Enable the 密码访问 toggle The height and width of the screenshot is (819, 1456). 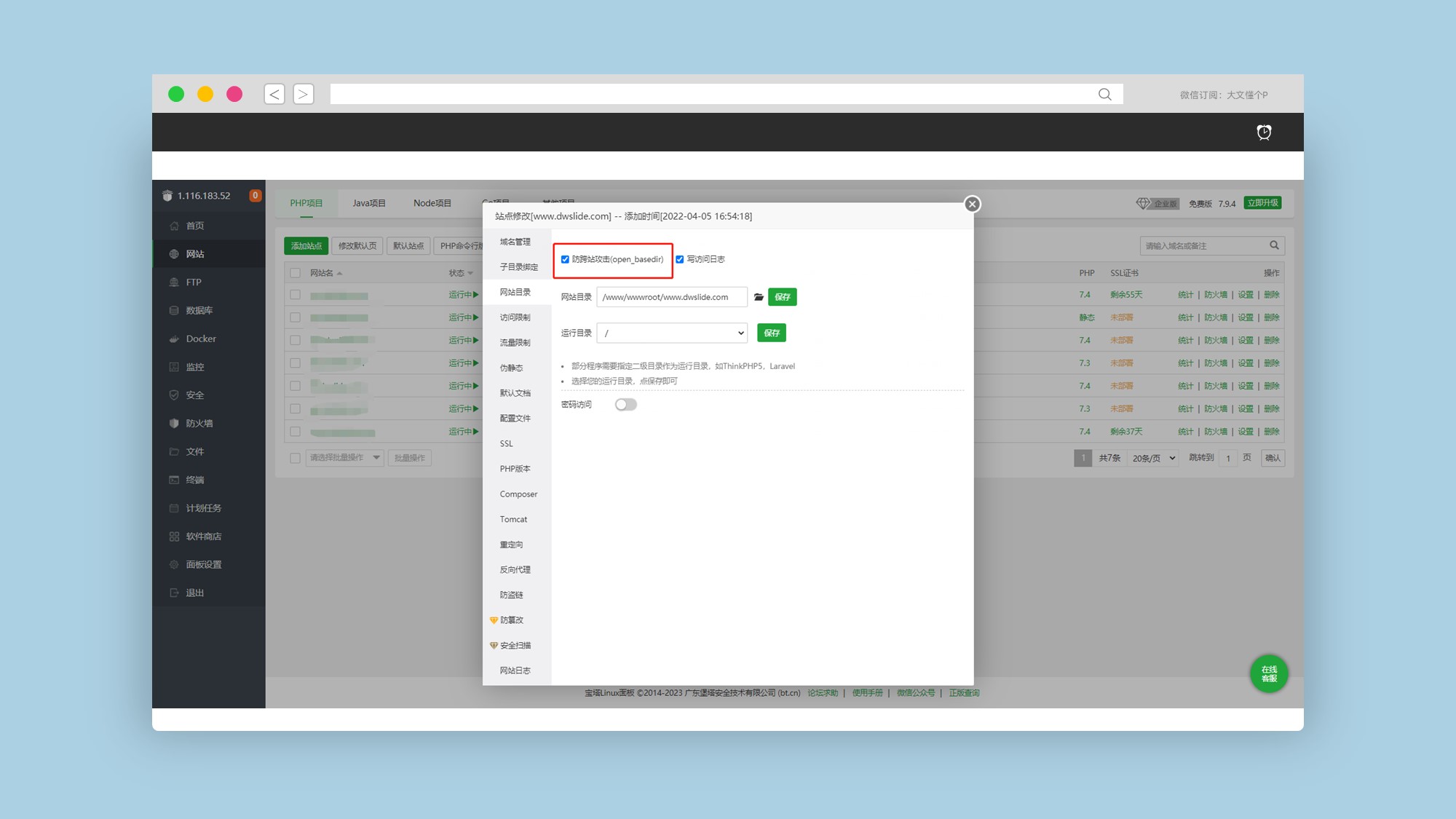point(625,404)
